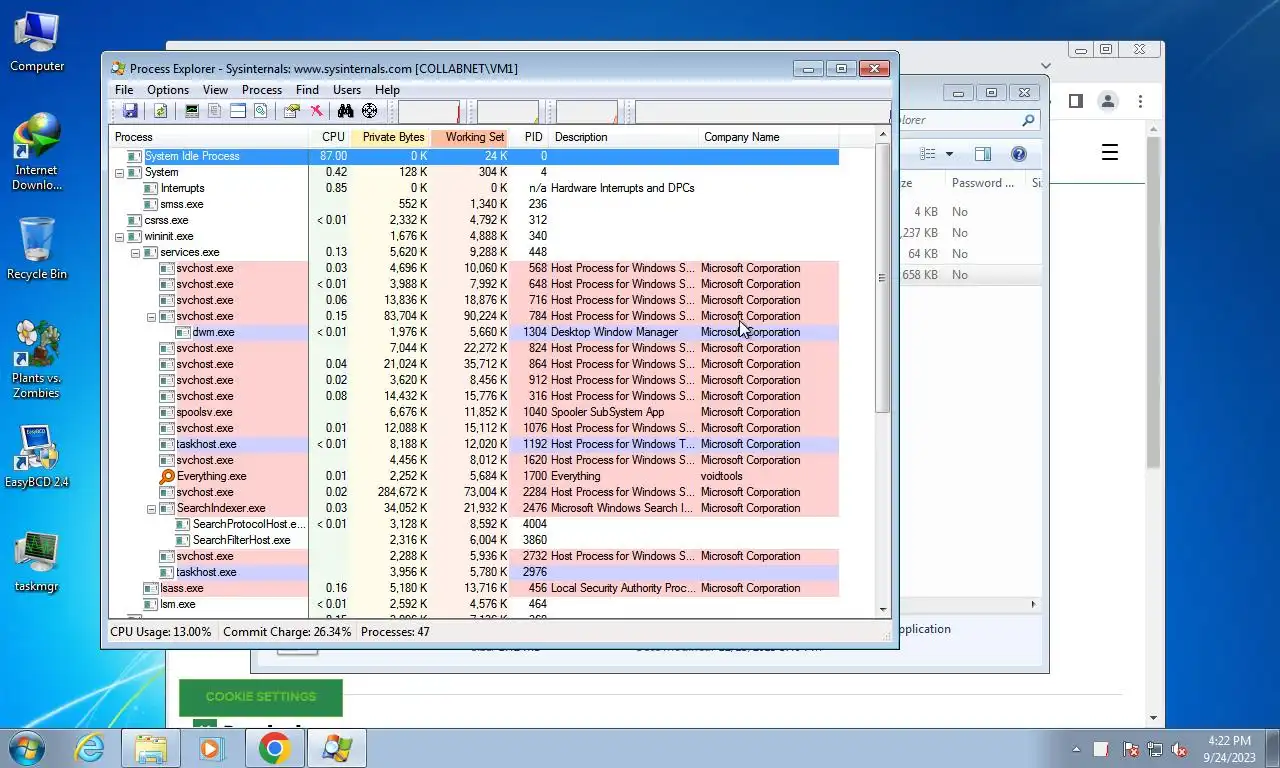The width and height of the screenshot is (1280, 768).
Task: Open the File menu
Action: (x=124, y=90)
